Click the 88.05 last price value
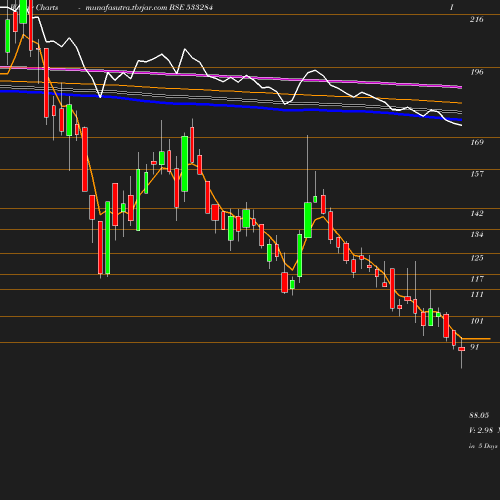Screen dimensions: 500x500 [479, 415]
